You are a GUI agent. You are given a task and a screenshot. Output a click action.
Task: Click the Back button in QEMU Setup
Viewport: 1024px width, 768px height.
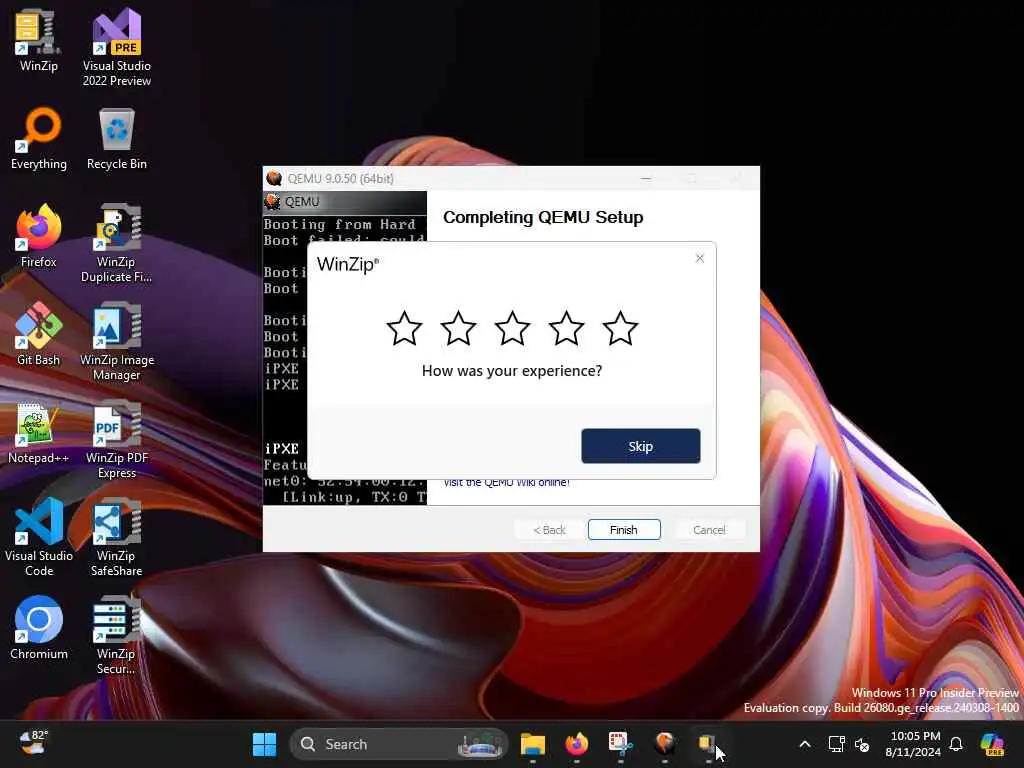(550, 530)
